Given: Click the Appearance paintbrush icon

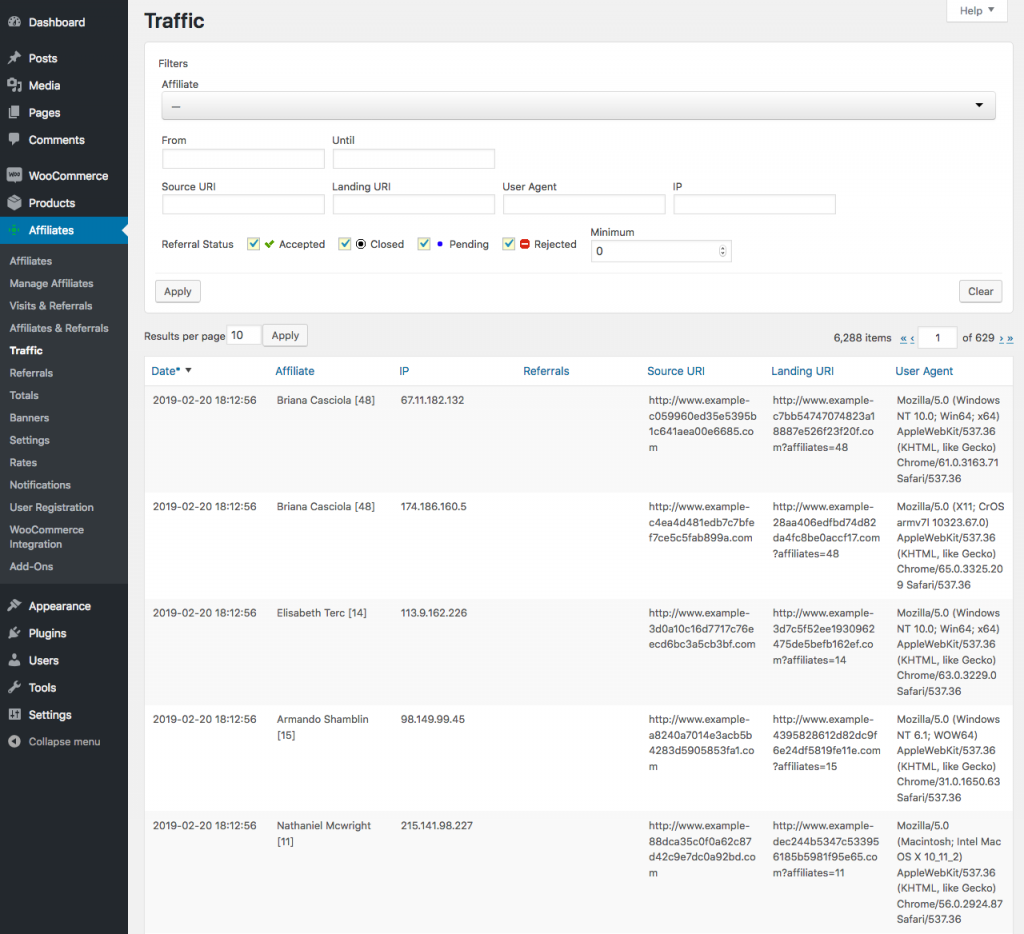Looking at the screenshot, I should (14, 605).
